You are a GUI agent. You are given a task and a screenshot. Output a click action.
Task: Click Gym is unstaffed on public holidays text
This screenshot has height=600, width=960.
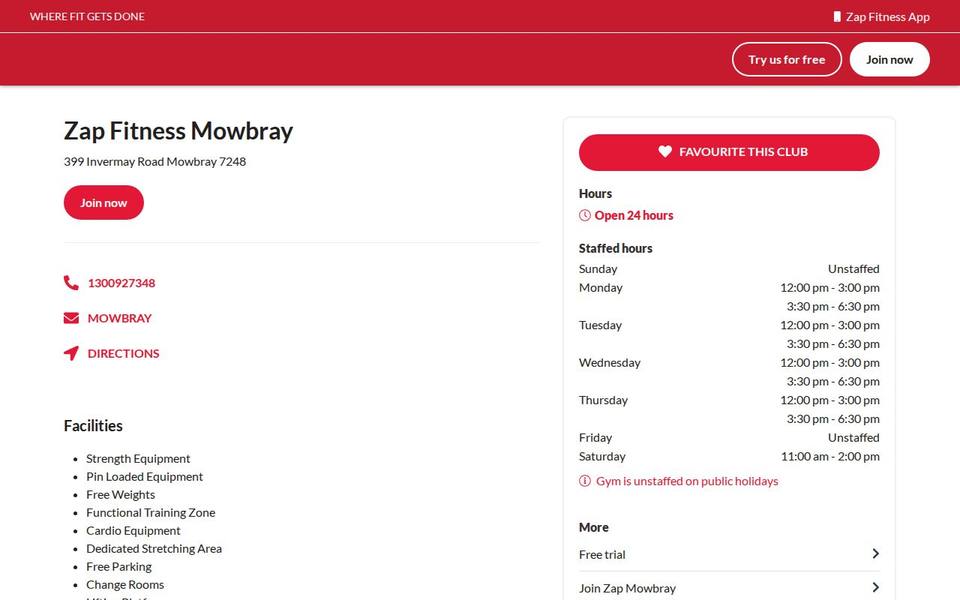(x=687, y=481)
